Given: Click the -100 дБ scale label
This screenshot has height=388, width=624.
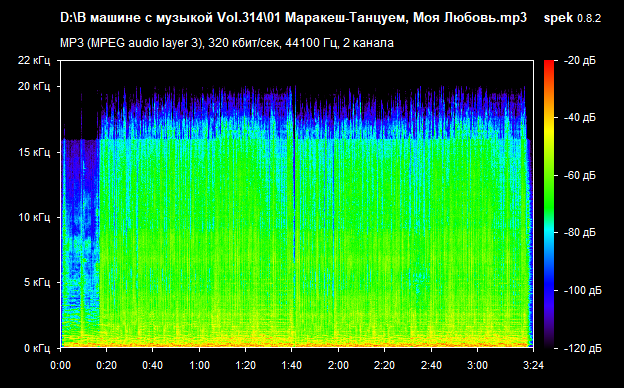Looking at the screenshot, I should pyautogui.click(x=583, y=291).
